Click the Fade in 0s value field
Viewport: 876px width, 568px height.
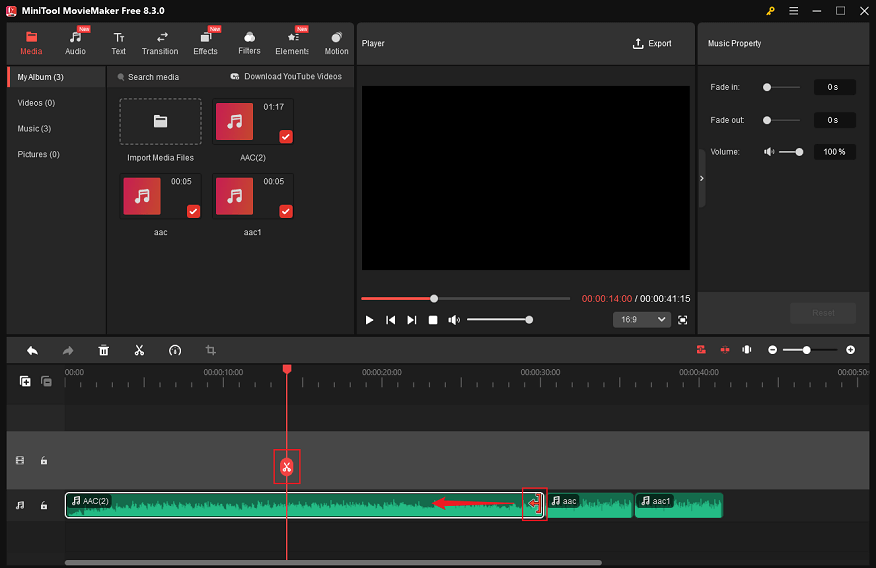coord(834,87)
